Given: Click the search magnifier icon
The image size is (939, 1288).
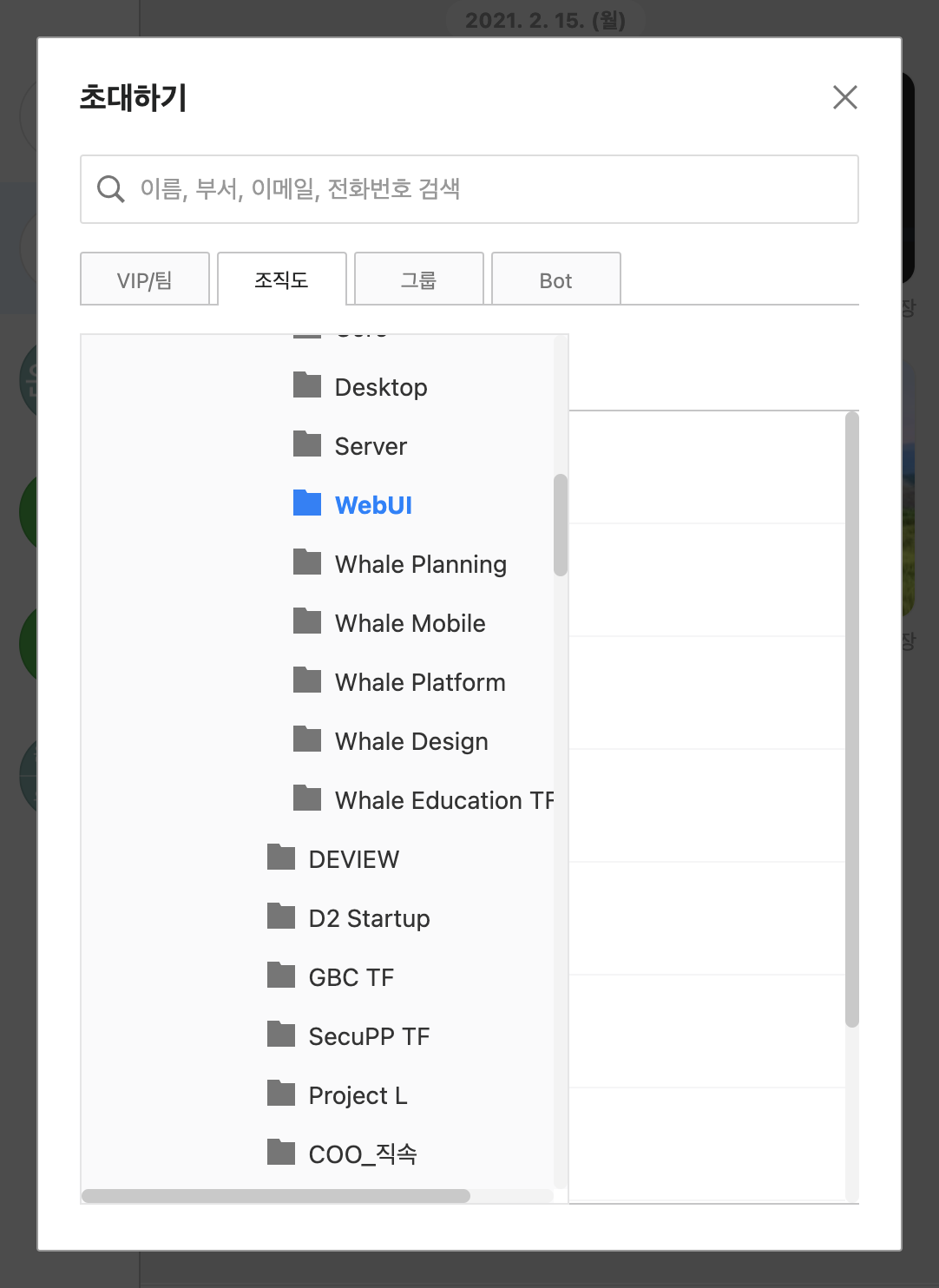Looking at the screenshot, I should coord(111,188).
